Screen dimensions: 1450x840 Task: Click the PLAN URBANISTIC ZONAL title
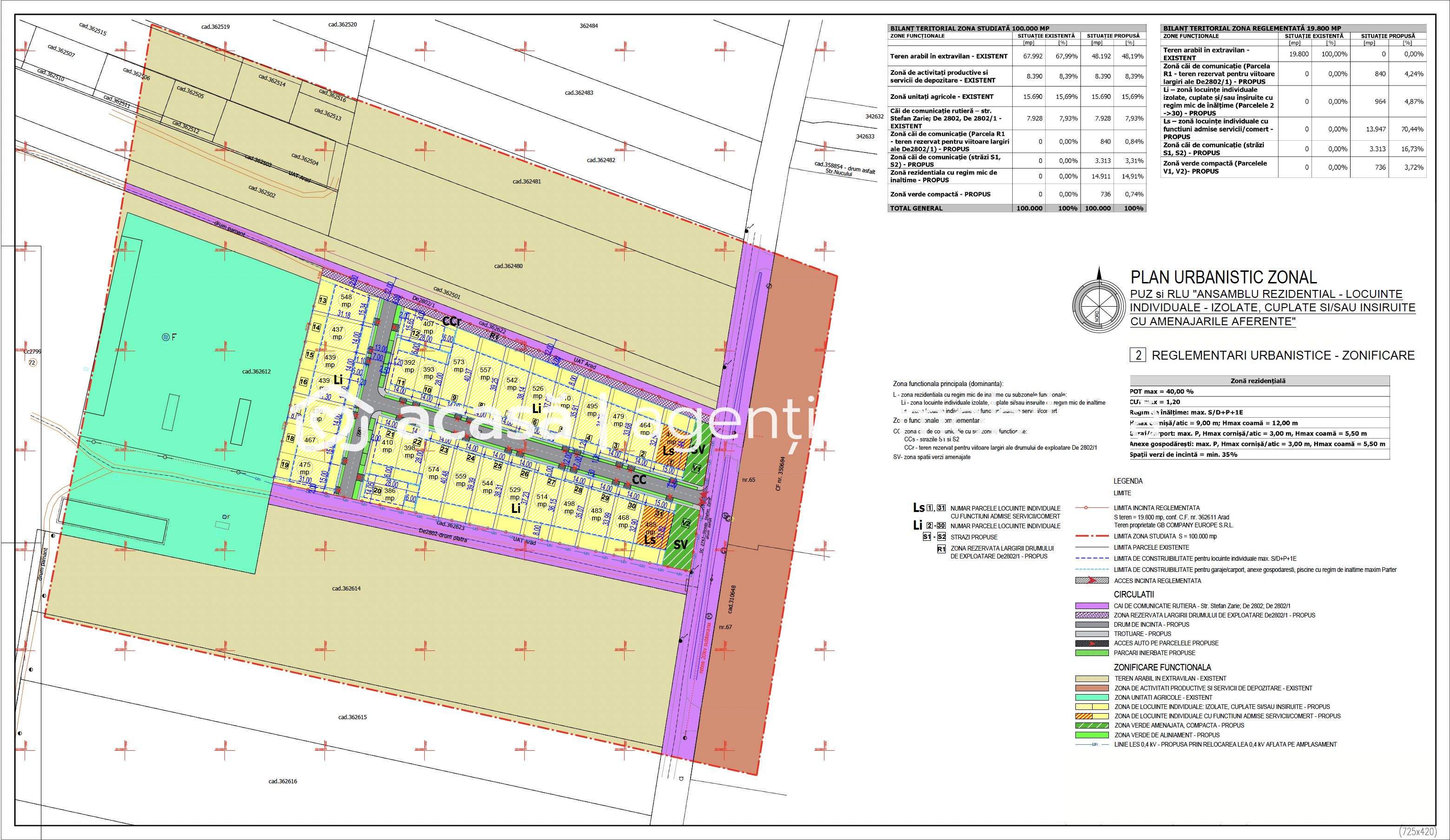pos(1223,277)
